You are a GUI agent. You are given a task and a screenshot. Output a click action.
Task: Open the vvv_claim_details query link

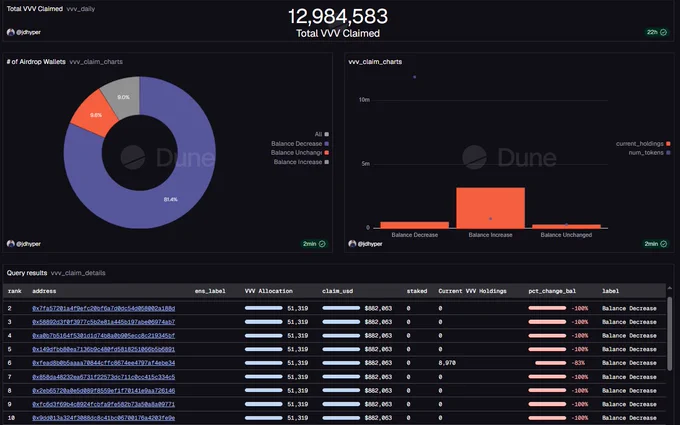point(78,273)
